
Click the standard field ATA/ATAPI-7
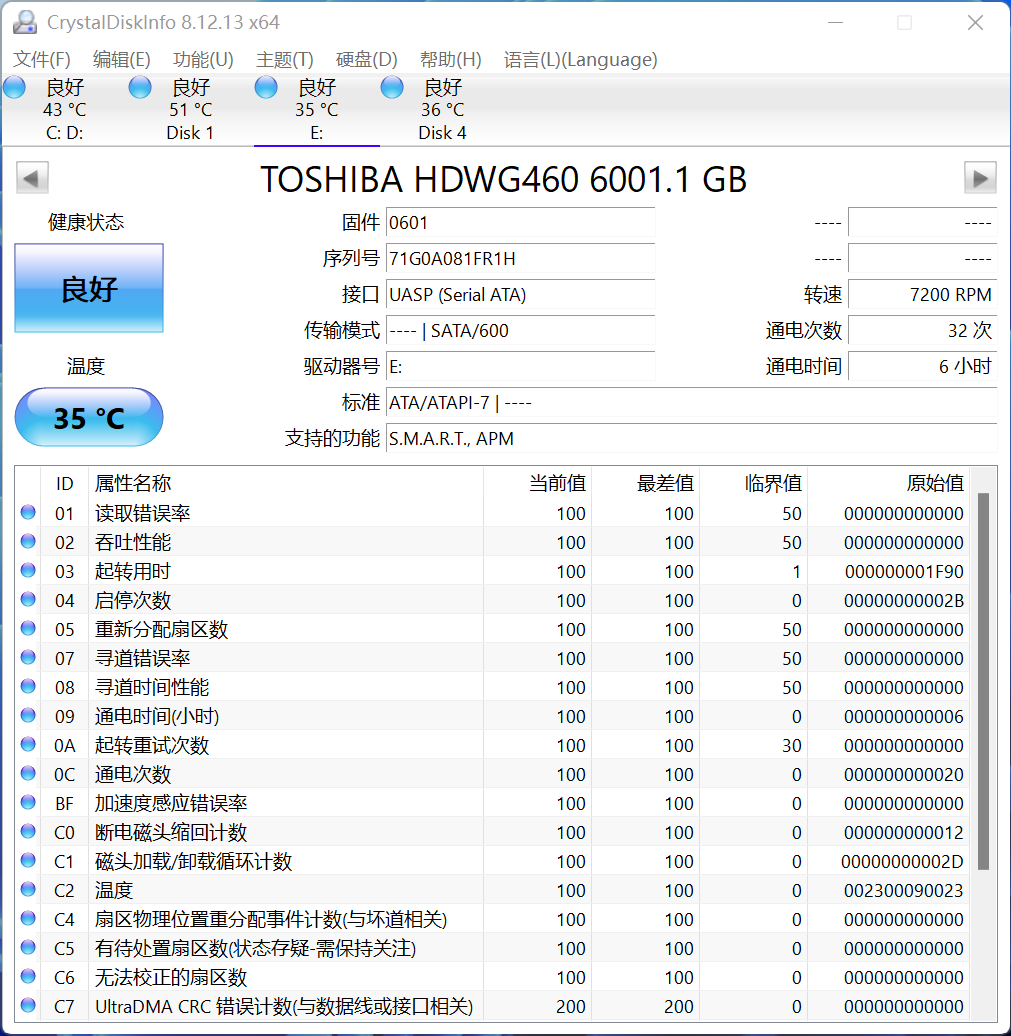(691, 402)
